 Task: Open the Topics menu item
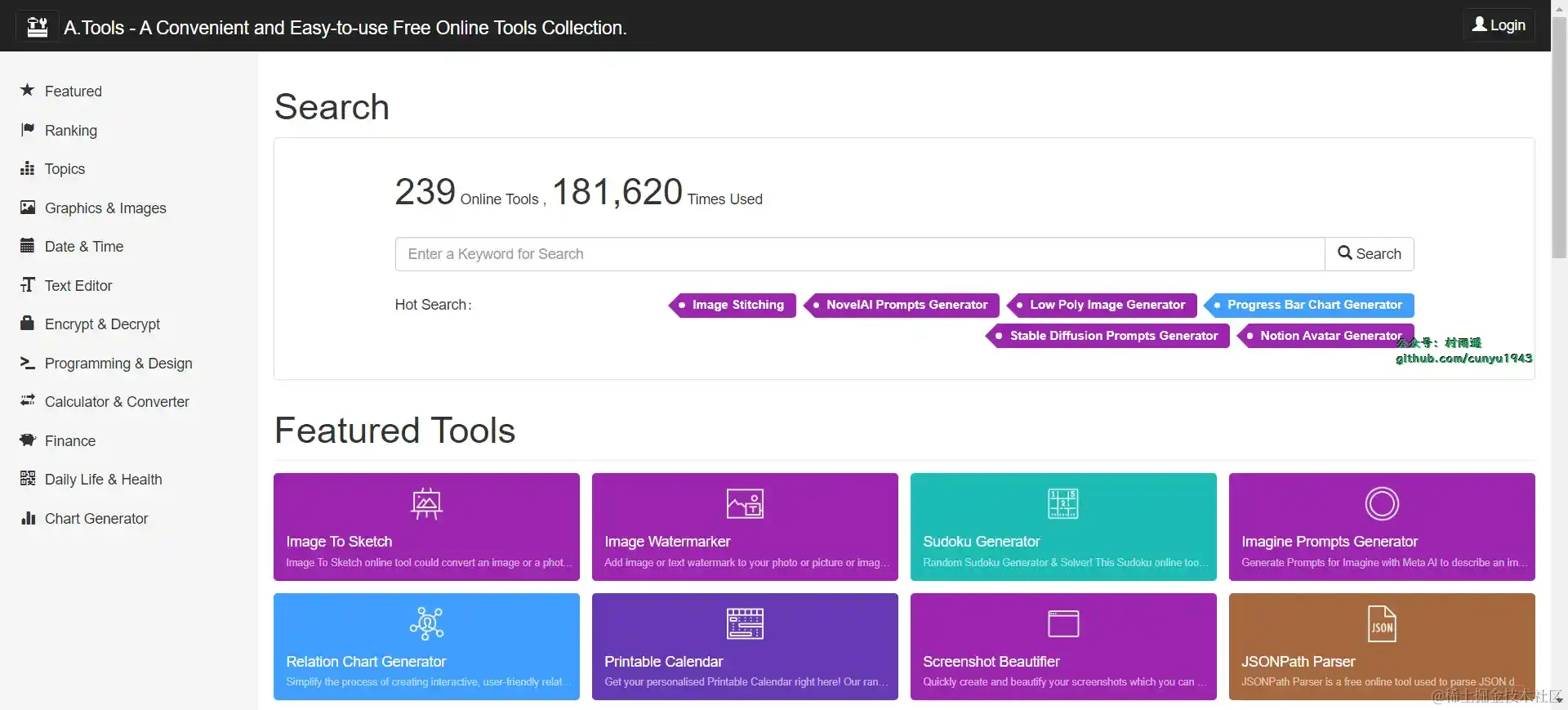[x=65, y=168]
